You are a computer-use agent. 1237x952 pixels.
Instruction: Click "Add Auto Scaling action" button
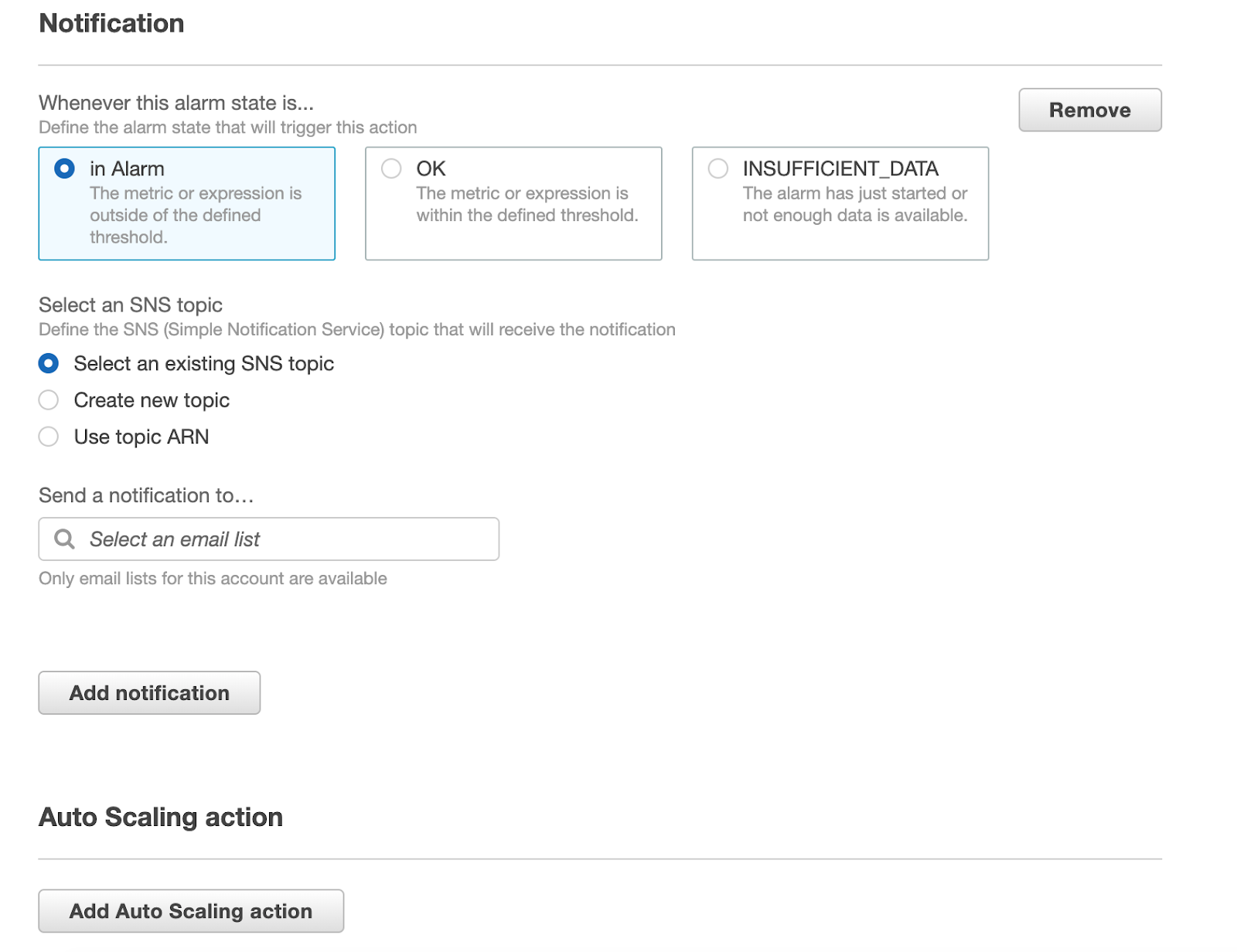[x=191, y=911]
